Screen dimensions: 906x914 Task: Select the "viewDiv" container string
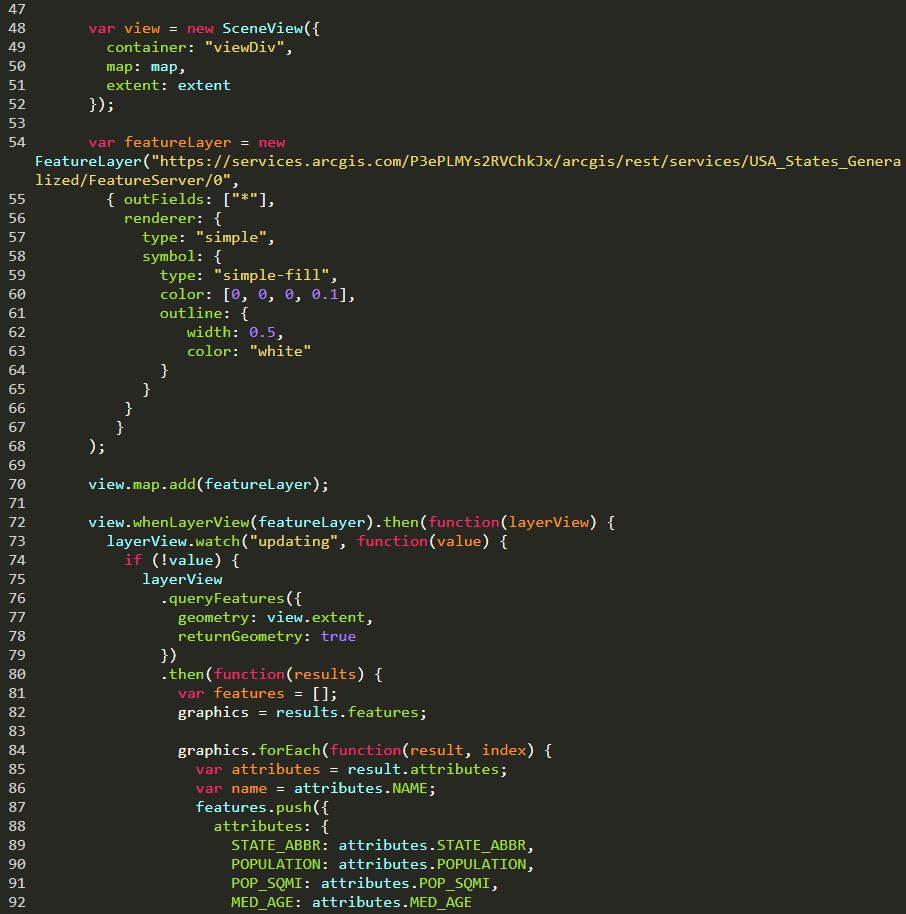pos(235,47)
